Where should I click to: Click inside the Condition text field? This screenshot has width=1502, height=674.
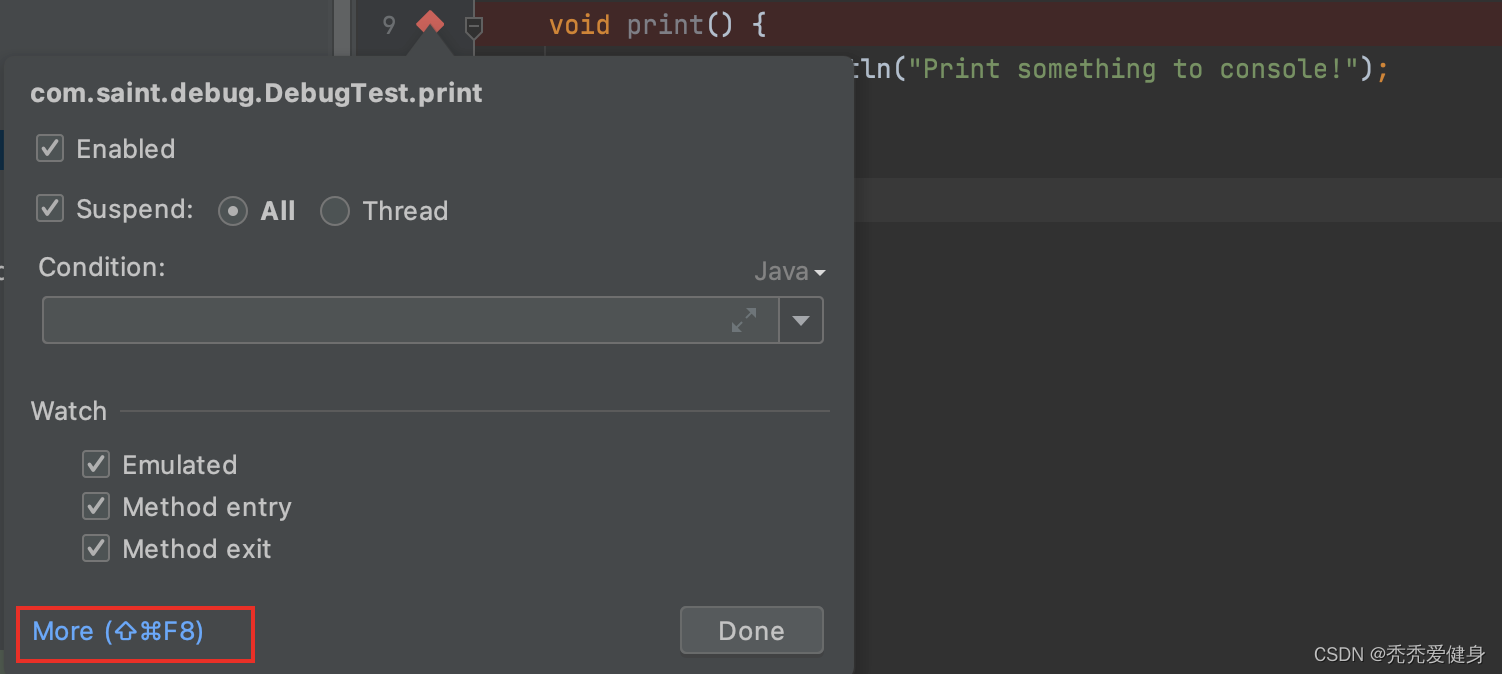[380, 321]
